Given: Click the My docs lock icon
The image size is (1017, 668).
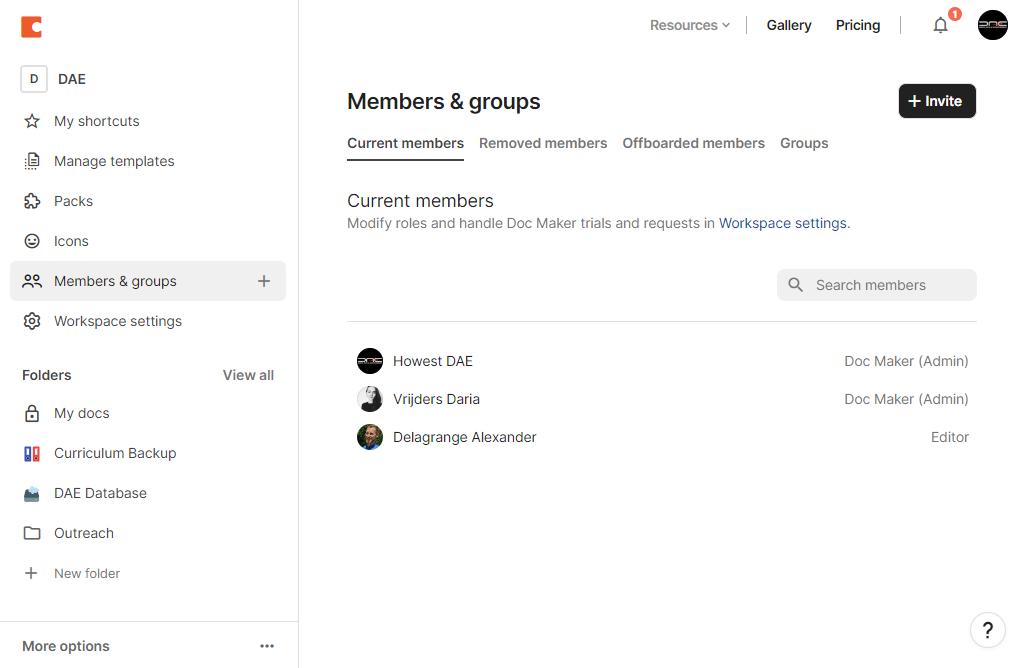Looking at the screenshot, I should click(x=32, y=413).
